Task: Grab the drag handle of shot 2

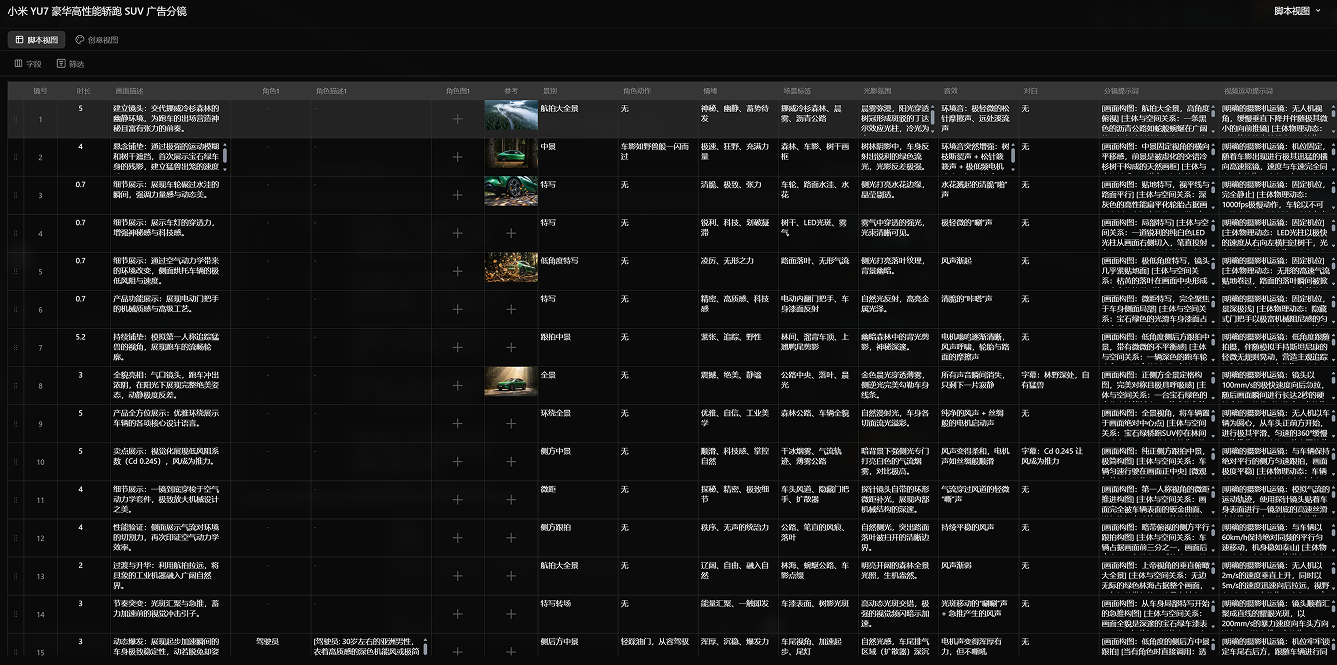Action: pyautogui.click(x=15, y=157)
